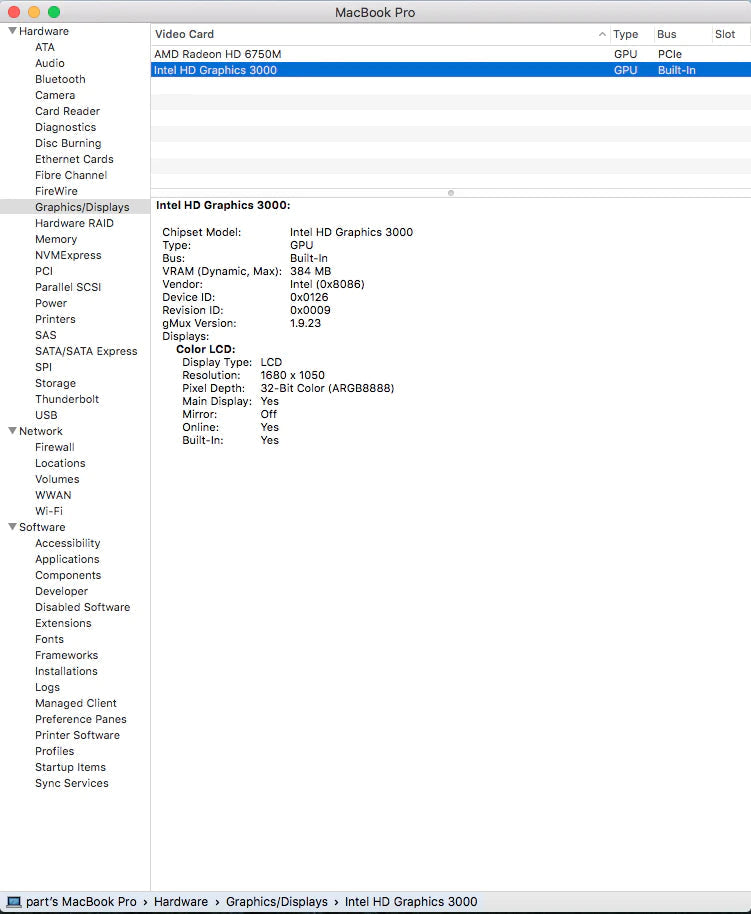Click the Slot column header

725,34
